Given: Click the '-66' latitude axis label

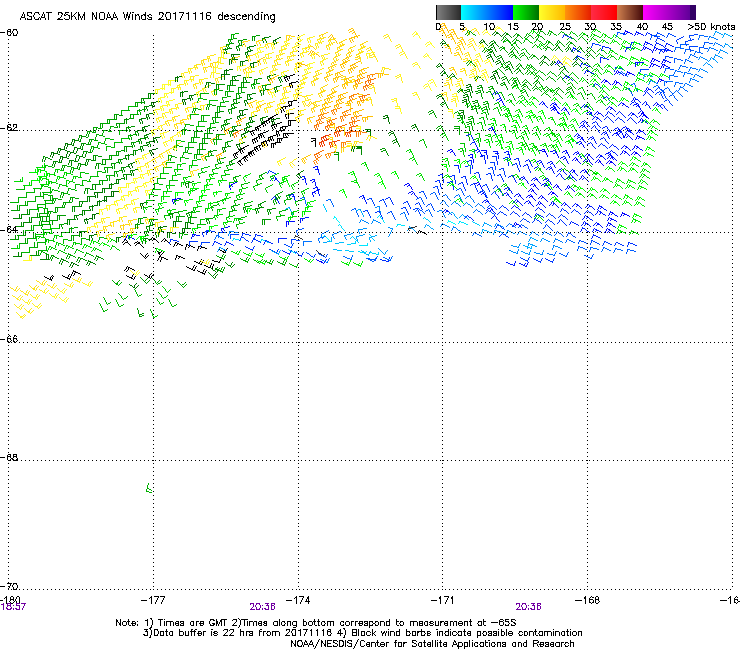Looking at the screenshot, I should [9, 339].
